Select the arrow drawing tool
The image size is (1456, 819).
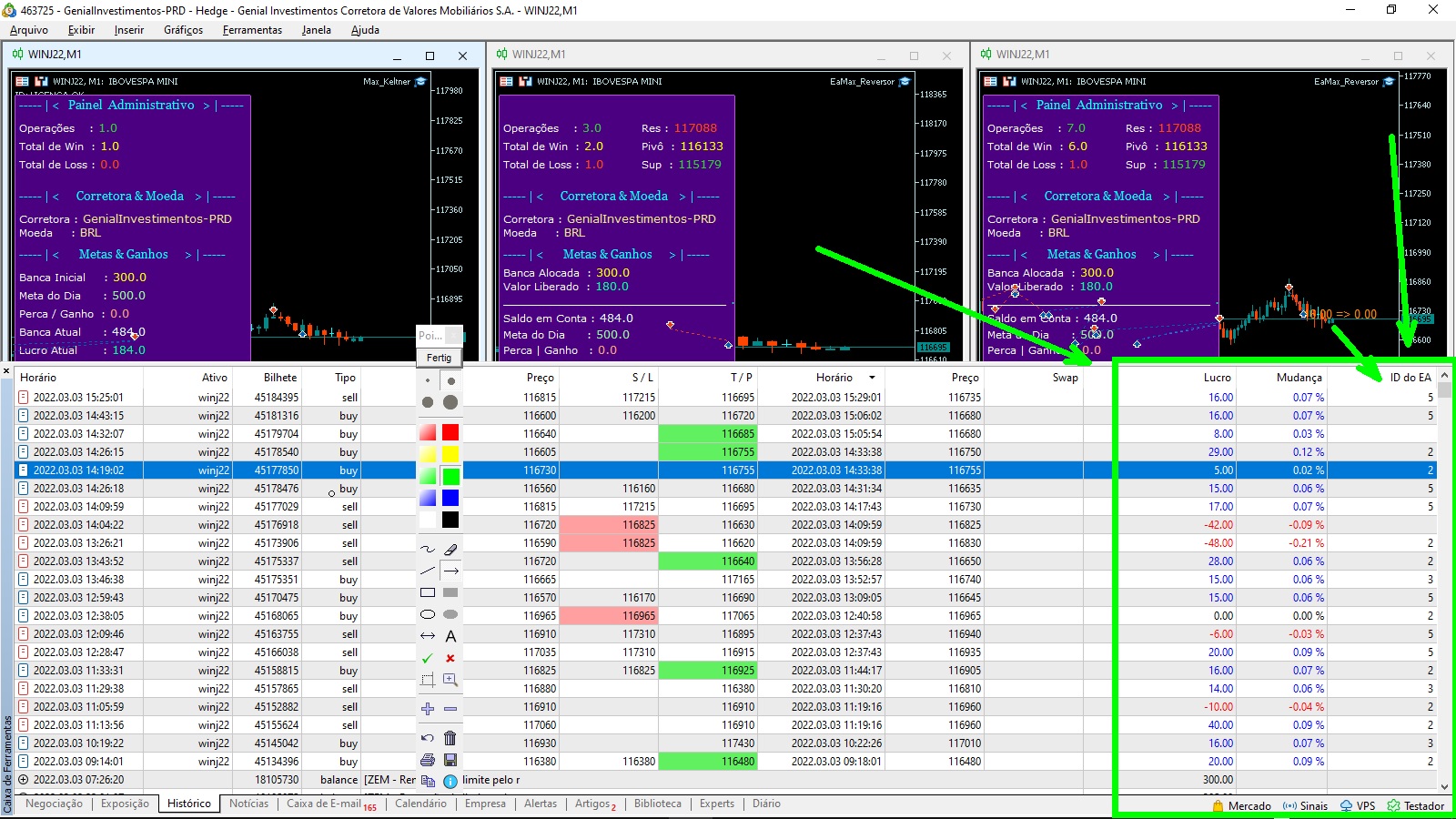[450, 571]
